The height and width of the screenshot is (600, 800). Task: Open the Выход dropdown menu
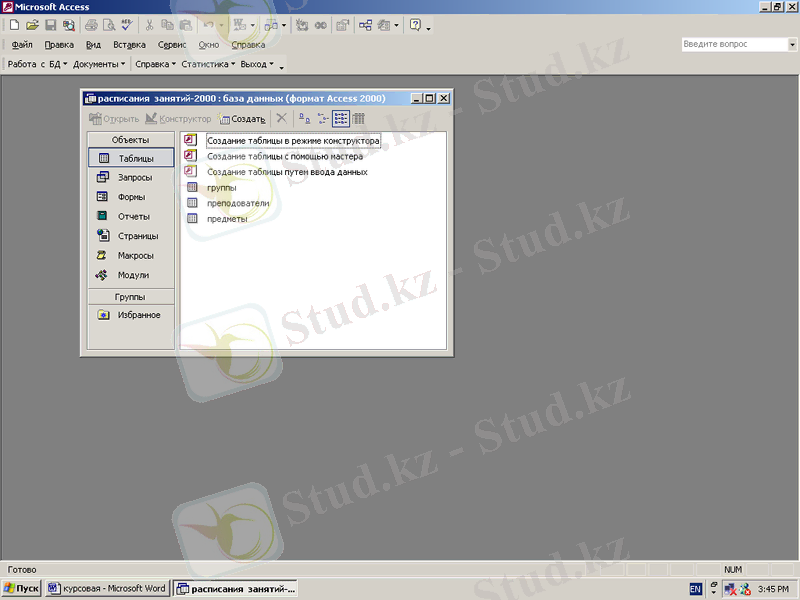[x=257, y=64]
